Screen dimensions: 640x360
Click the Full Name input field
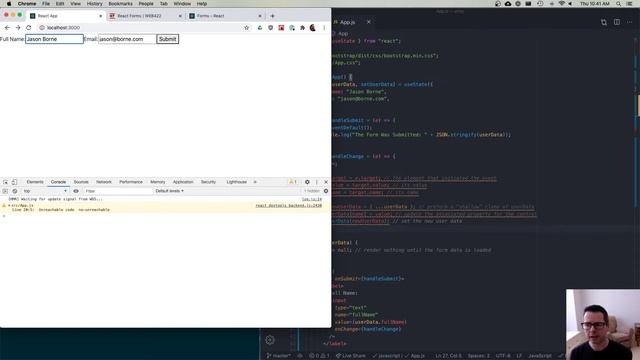click(x=54, y=39)
